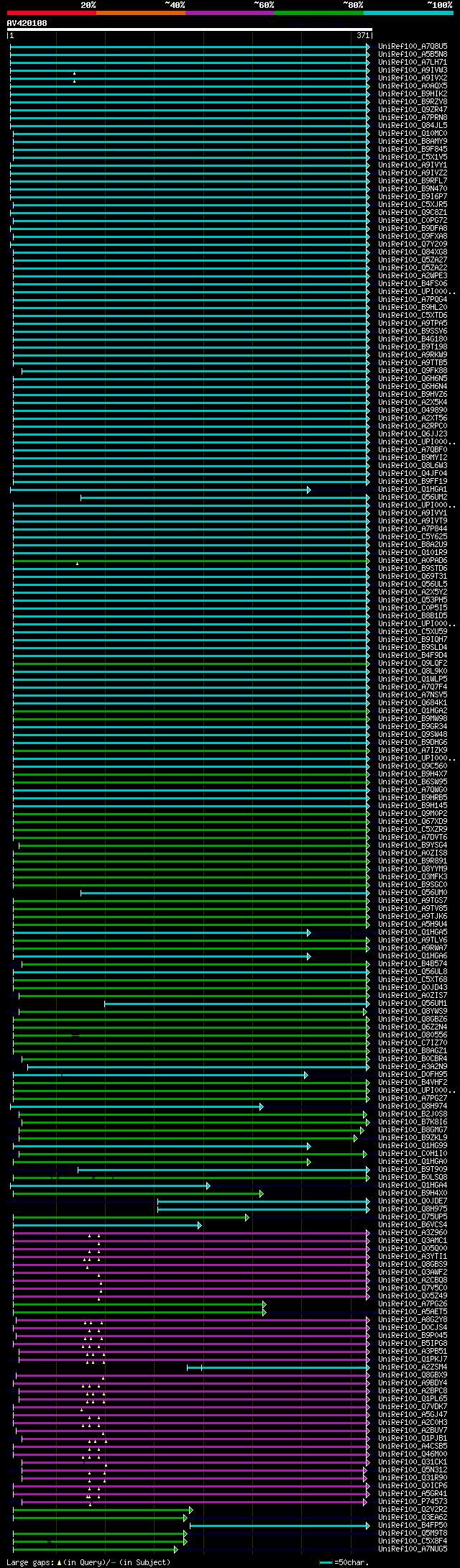Select the UniRef100_Q05Z49 label
The height and width of the screenshot is (1568, 460).
point(413,1296)
